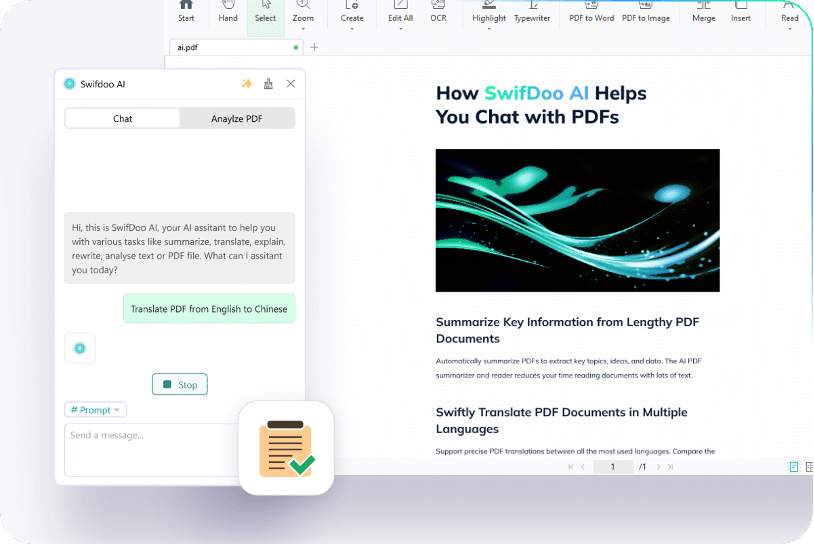Image resolution: width=814 pixels, height=545 pixels.
Task: Click the Translate PDF request message
Action: (209, 309)
